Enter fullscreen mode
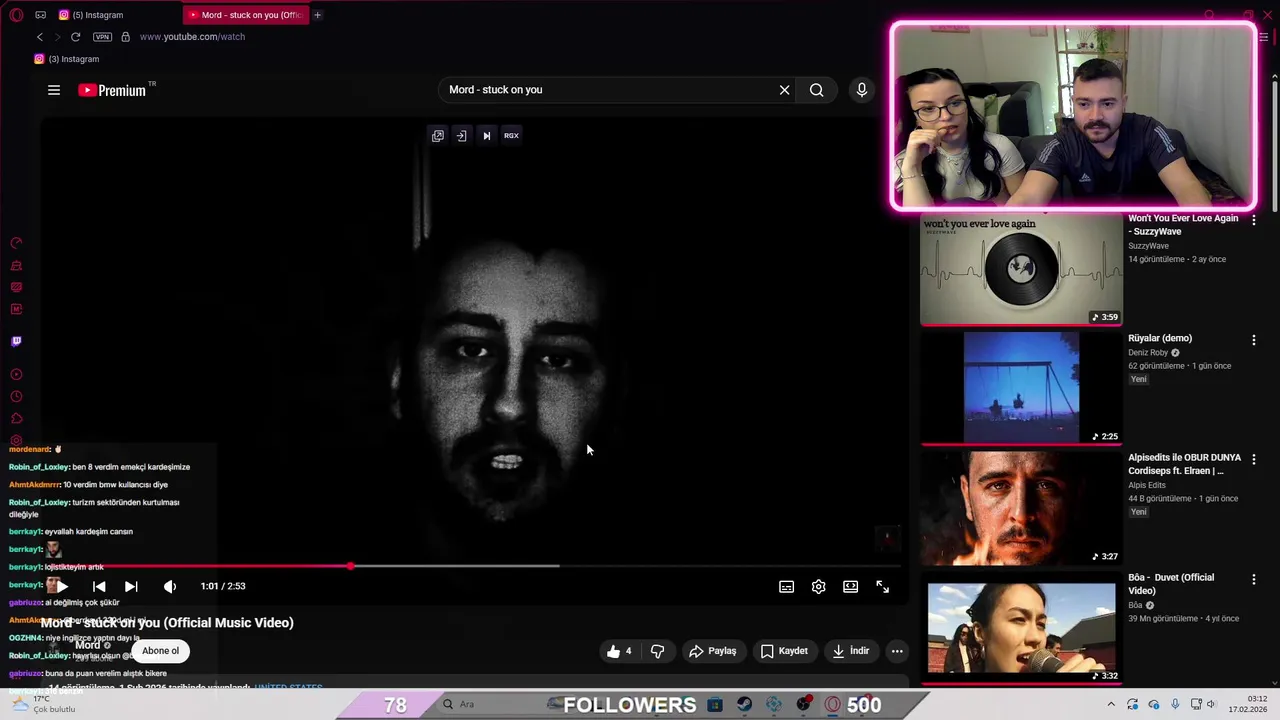Screen dimensions: 1280x720 tap(883, 587)
